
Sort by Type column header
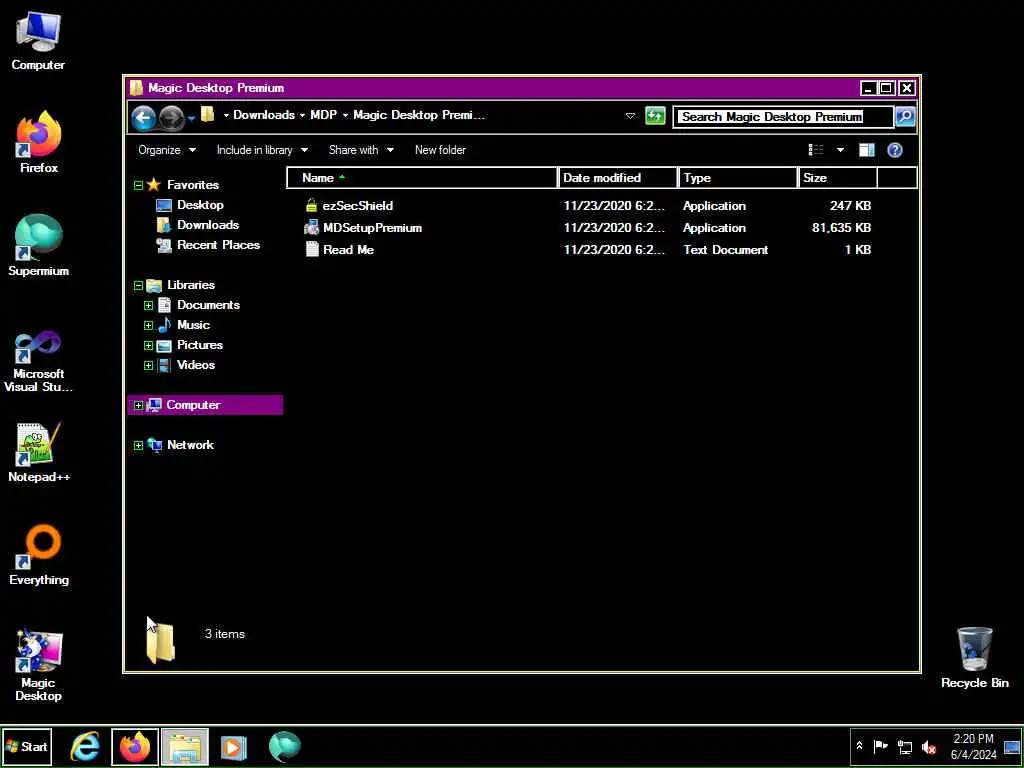click(738, 178)
